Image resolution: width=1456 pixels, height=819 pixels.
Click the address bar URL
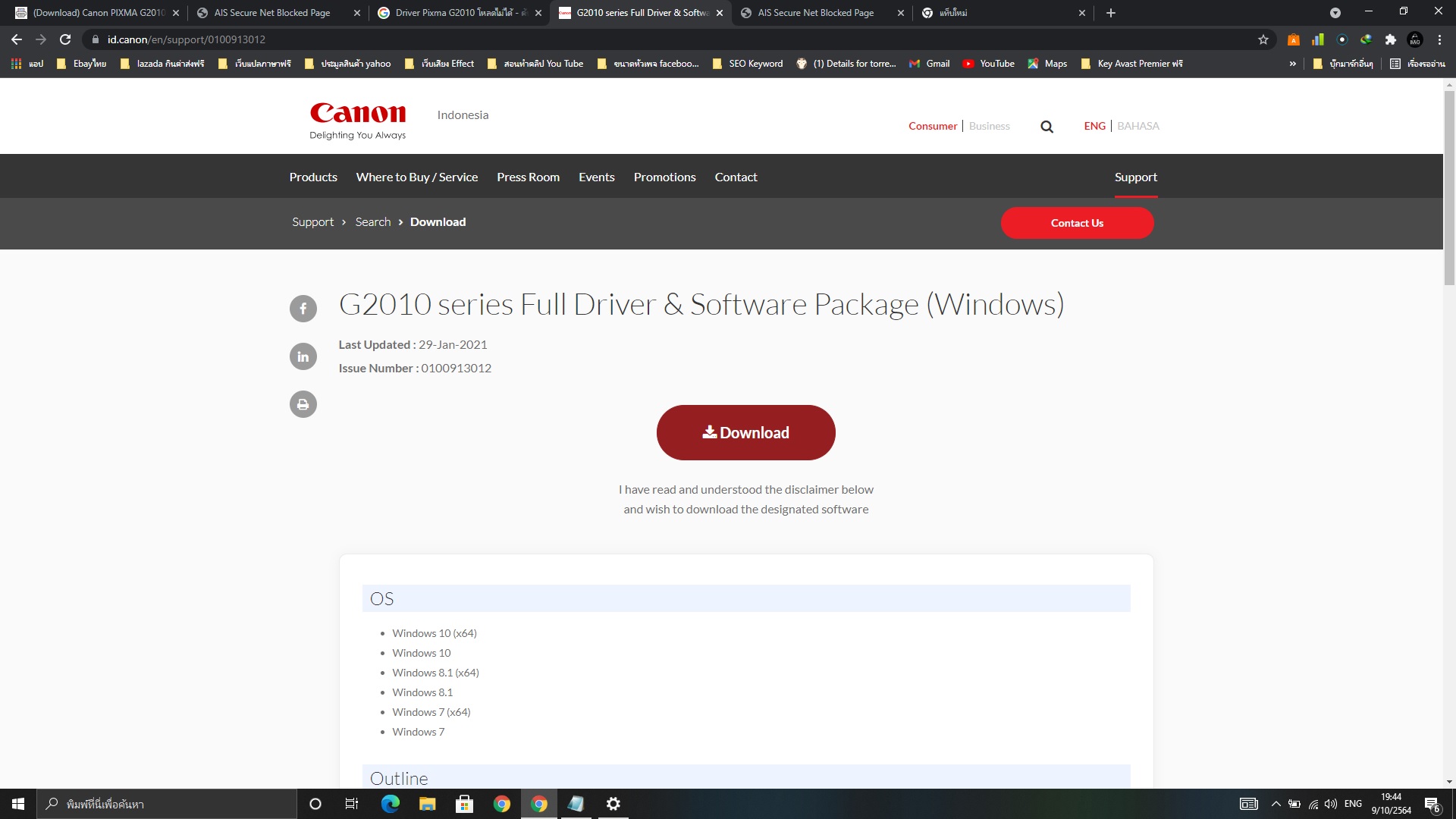(x=187, y=39)
